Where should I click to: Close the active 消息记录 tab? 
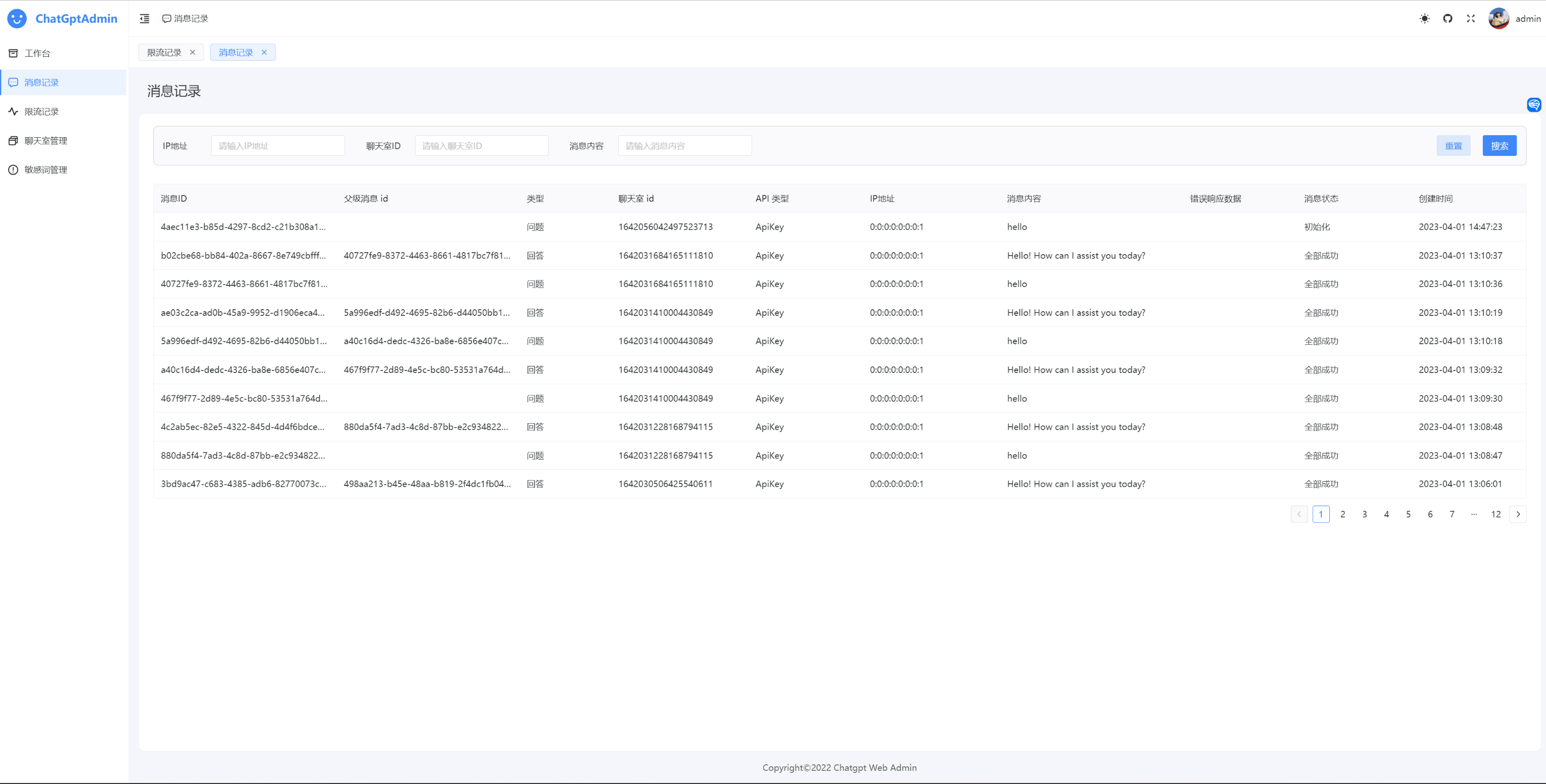pyautogui.click(x=264, y=53)
